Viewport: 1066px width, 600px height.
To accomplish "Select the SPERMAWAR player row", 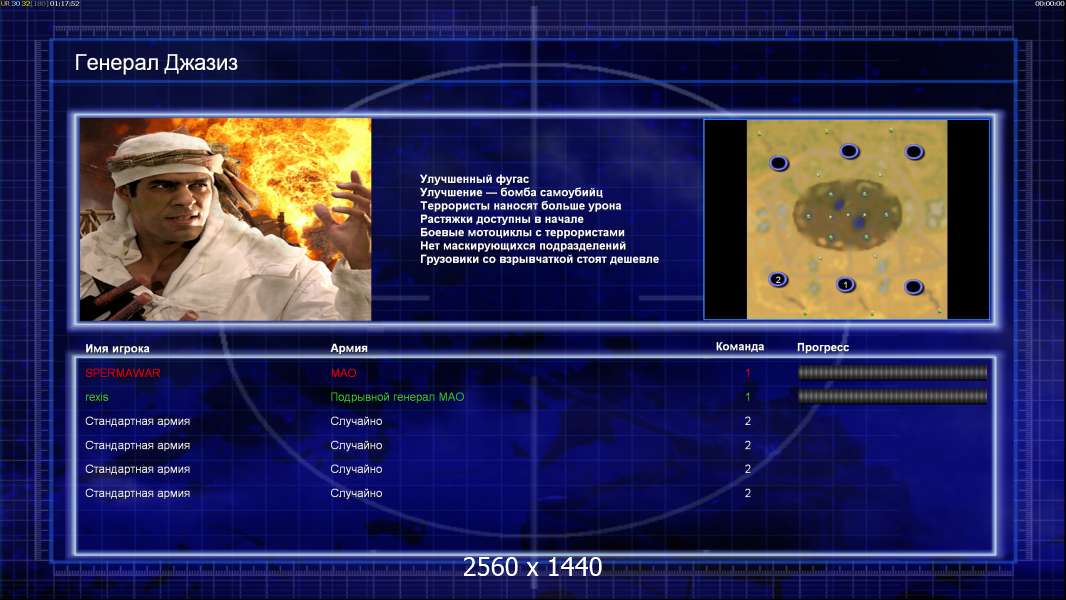I will pos(535,372).
